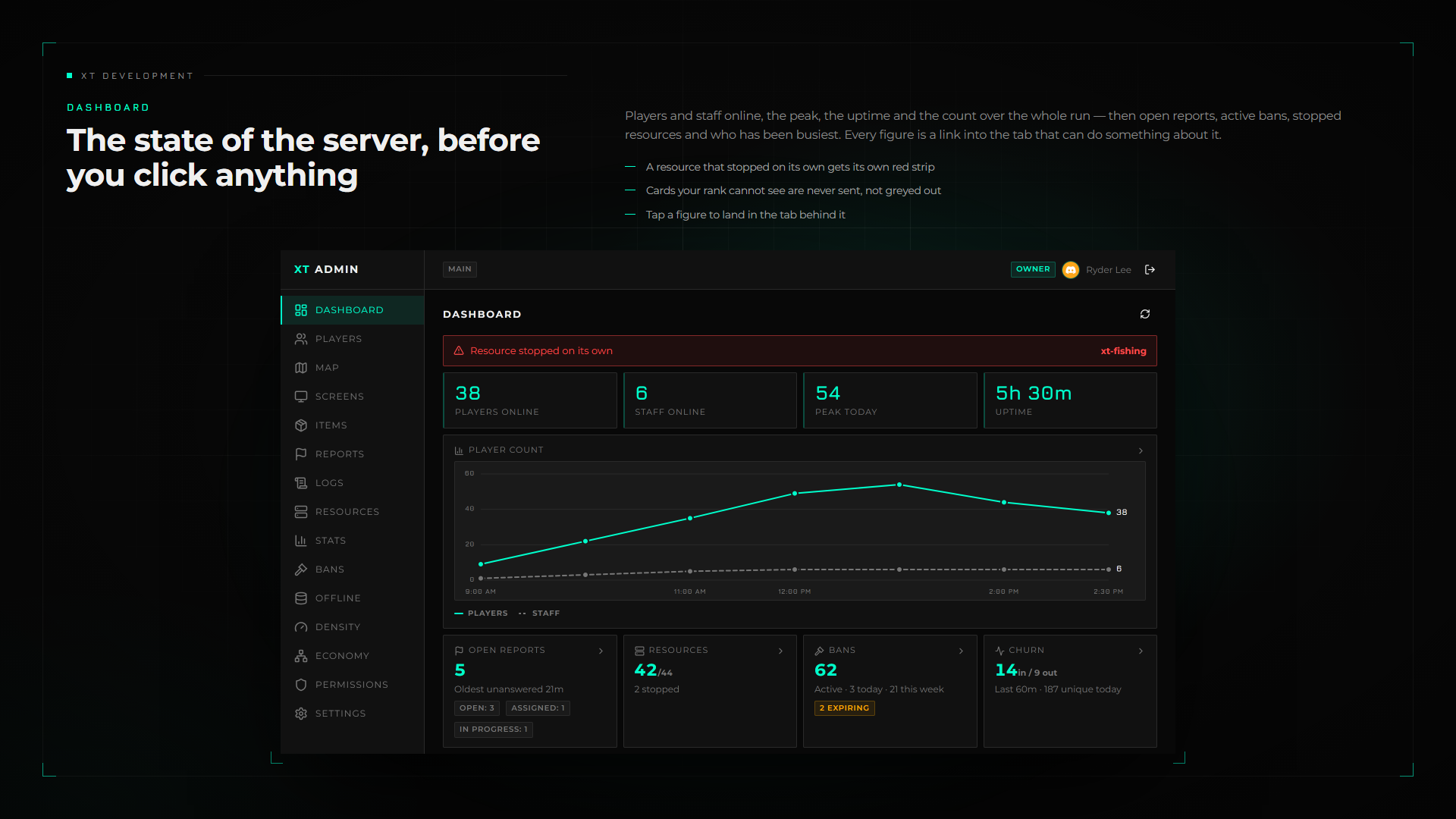Open the Map menu item

tap(353, 368)
